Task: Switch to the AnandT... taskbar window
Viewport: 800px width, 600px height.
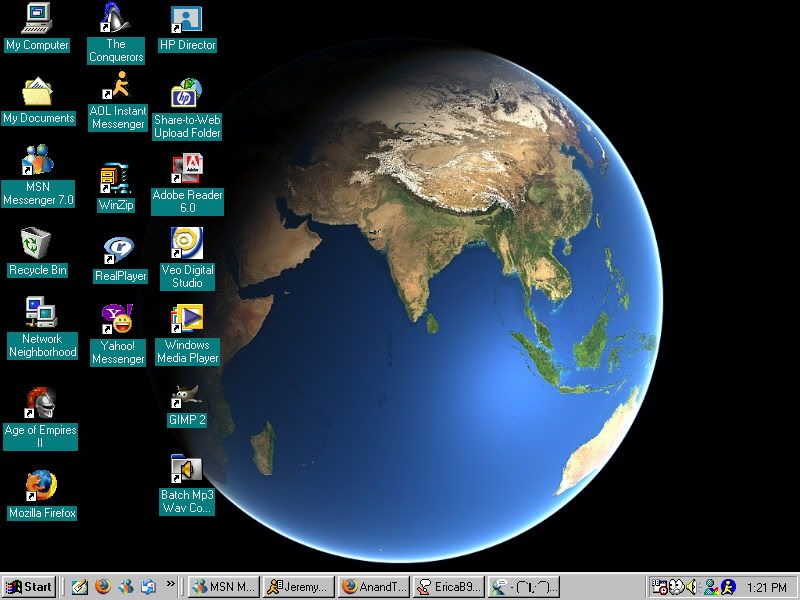Action: coord(374,587)
